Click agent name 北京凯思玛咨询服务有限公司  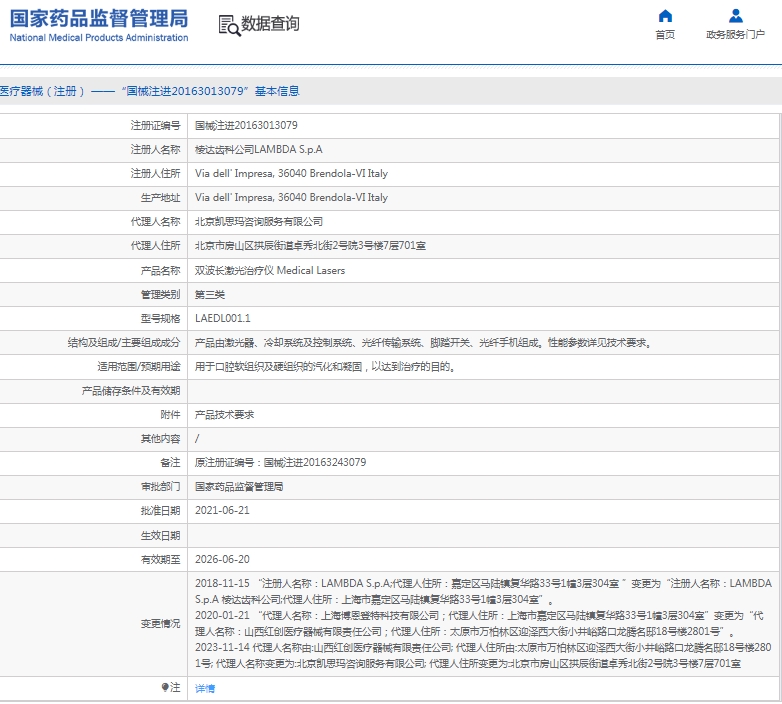259,221
